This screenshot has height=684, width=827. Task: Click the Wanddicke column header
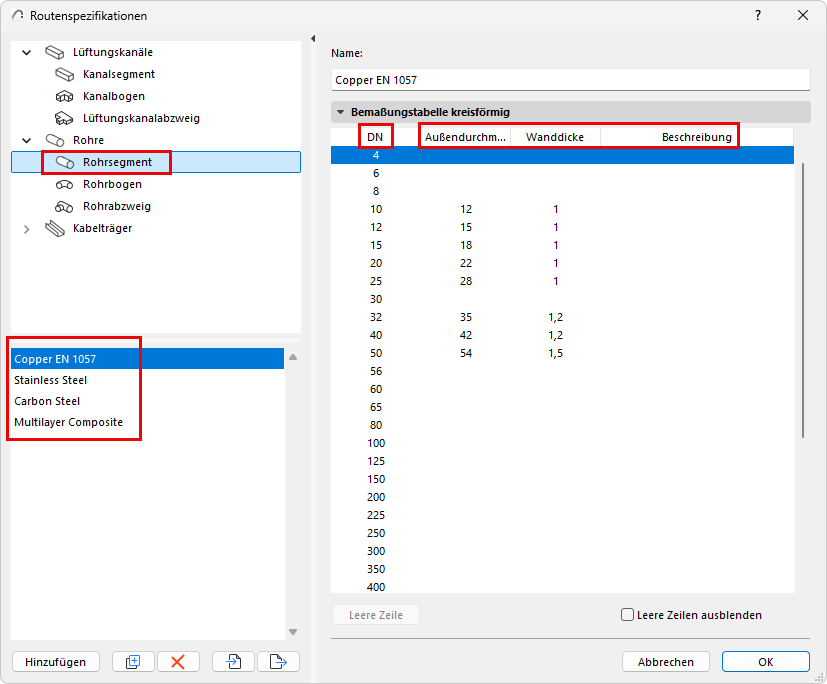coord(555,137)
